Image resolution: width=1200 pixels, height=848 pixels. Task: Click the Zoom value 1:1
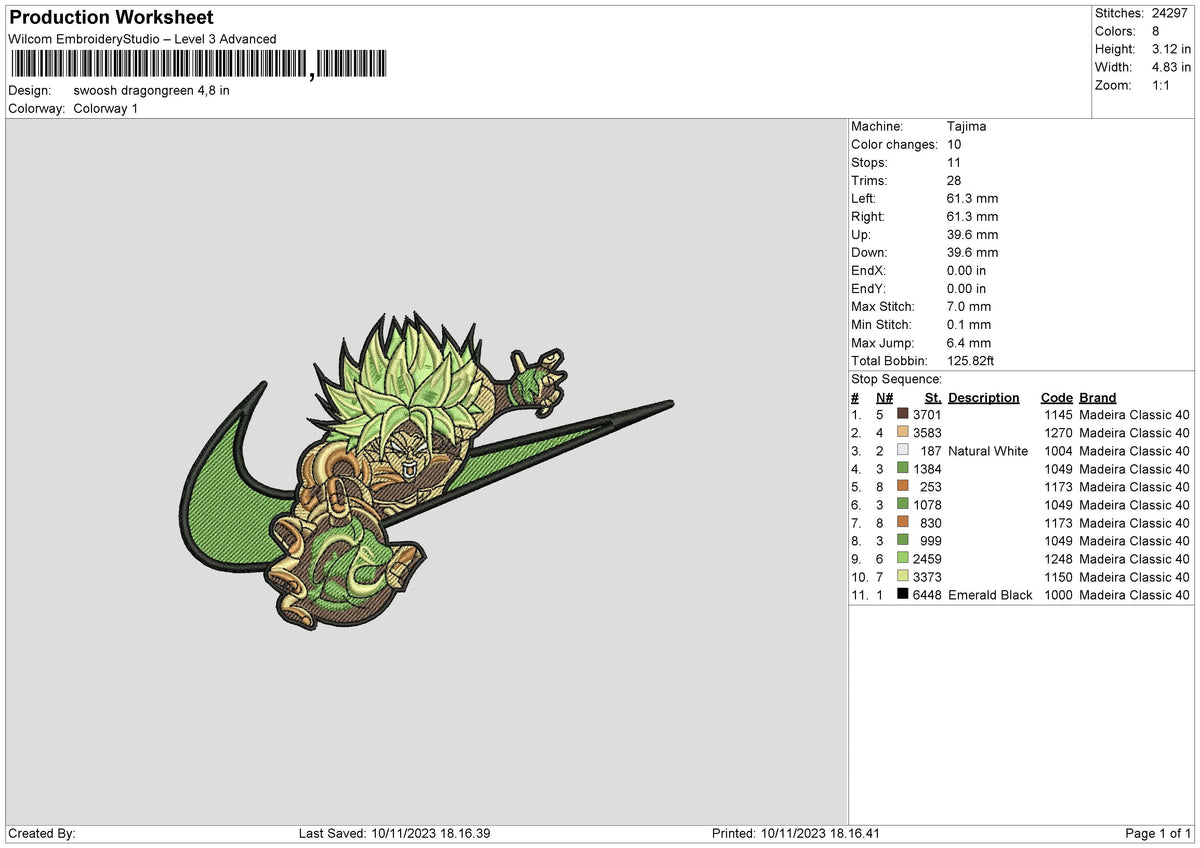[1163, 85]
